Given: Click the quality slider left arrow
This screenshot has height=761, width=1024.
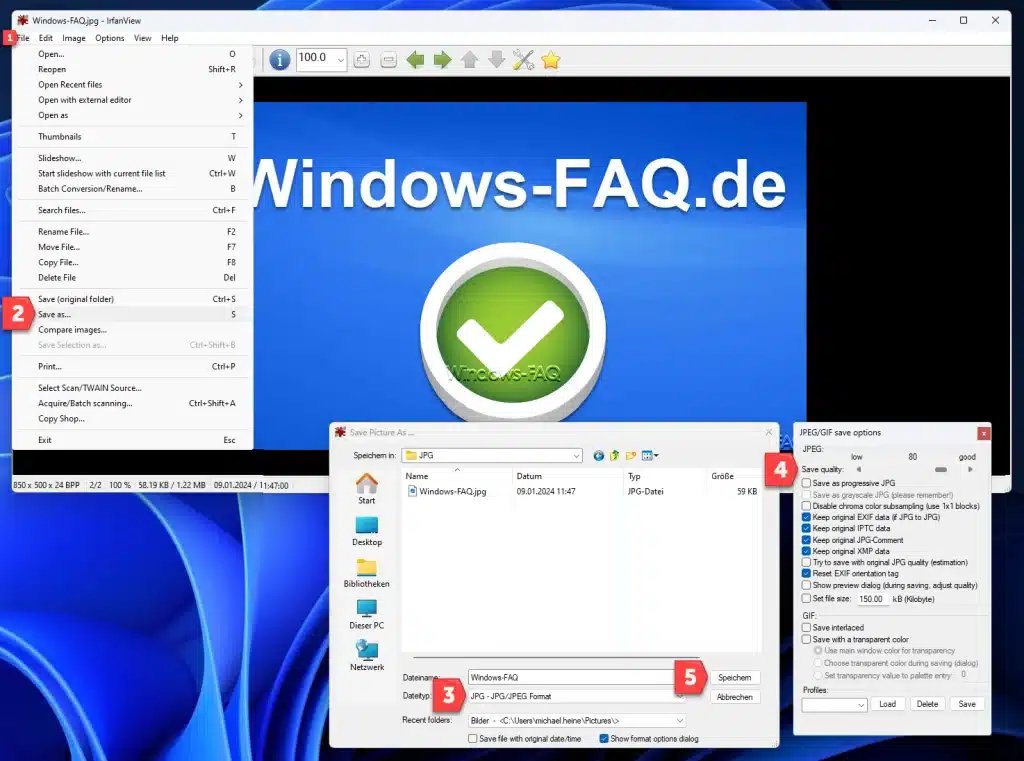Looking at the screenshot, I should (859, 470).
